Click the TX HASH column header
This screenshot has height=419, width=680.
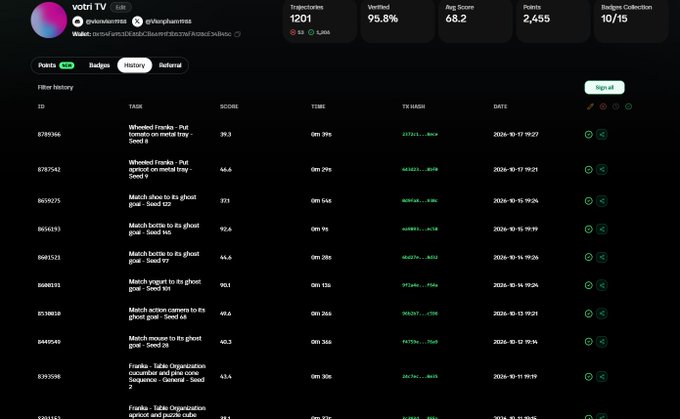pyautogui.click(x=413, y=106)
